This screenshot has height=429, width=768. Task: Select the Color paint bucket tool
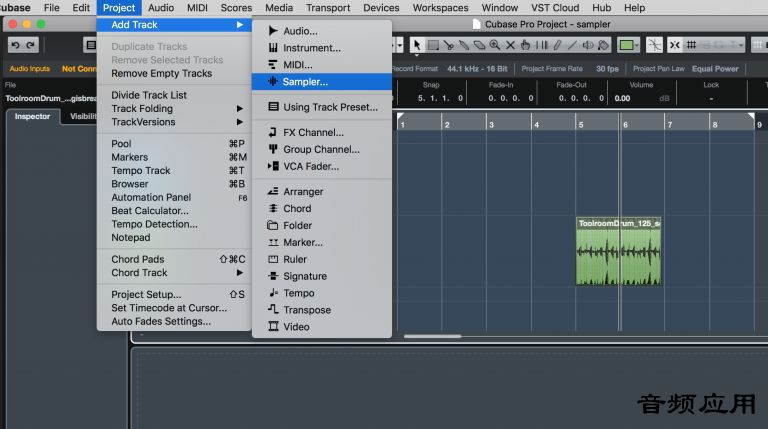pyautogui.click(x=603, y=45)
